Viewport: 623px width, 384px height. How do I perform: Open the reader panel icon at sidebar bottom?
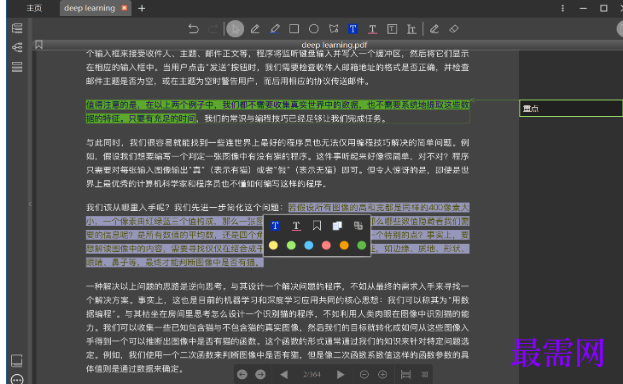click(17, 360)
